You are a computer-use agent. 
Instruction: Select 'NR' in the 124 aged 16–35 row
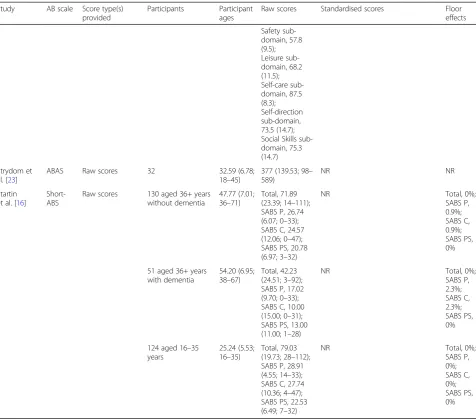coord(325,348)
